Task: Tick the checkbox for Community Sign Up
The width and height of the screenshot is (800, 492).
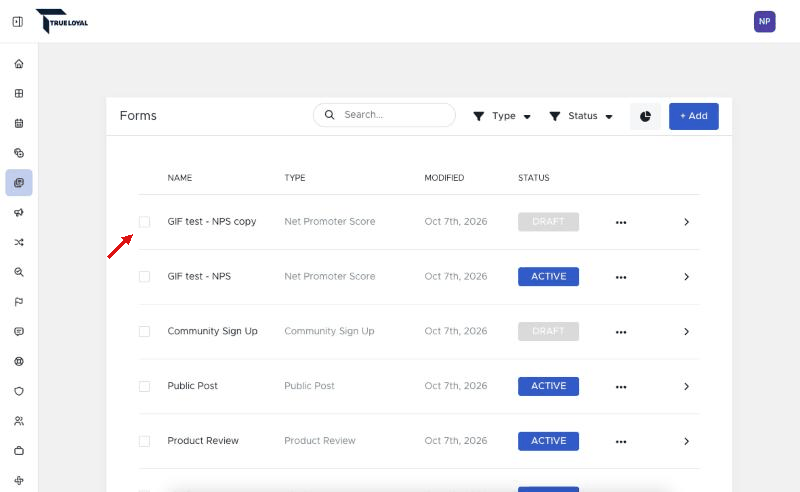Action: point(144,331)
